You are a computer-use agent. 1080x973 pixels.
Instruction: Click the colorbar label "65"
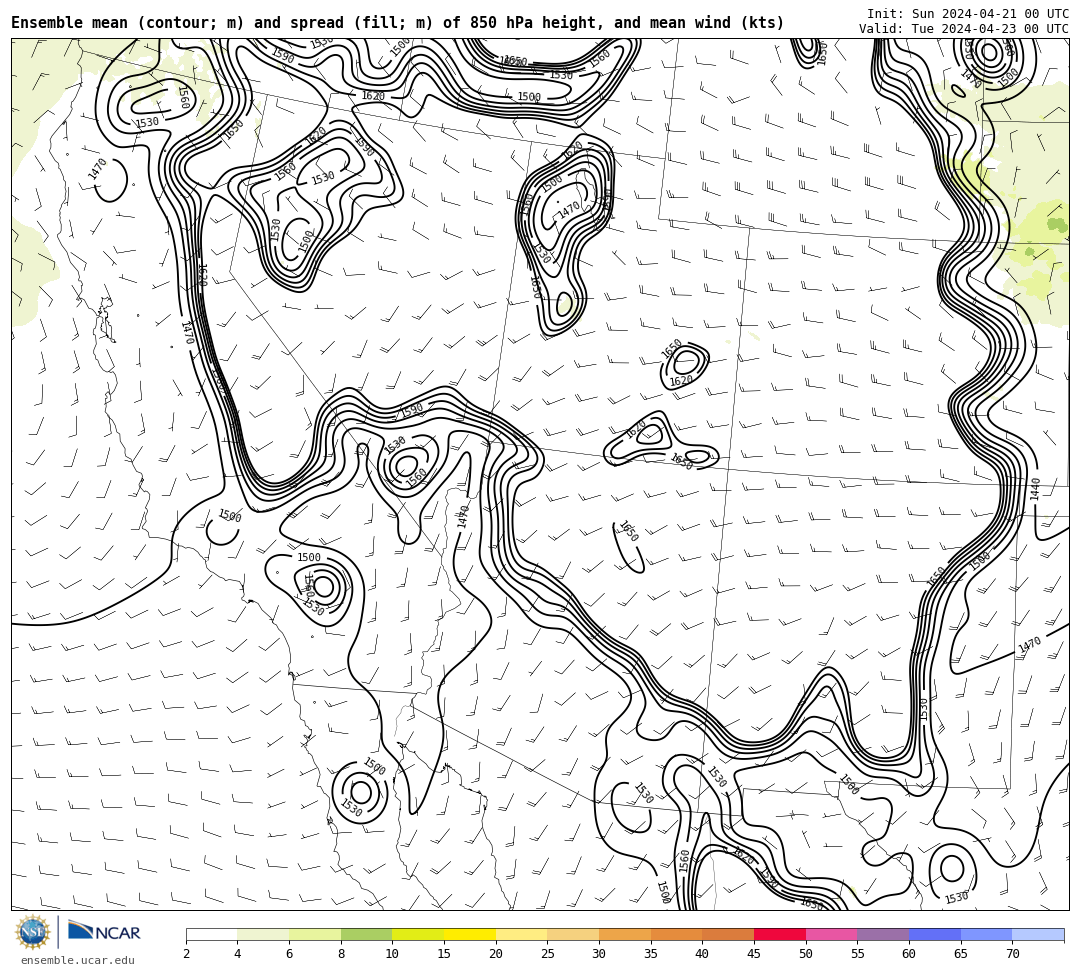(961, 954)
